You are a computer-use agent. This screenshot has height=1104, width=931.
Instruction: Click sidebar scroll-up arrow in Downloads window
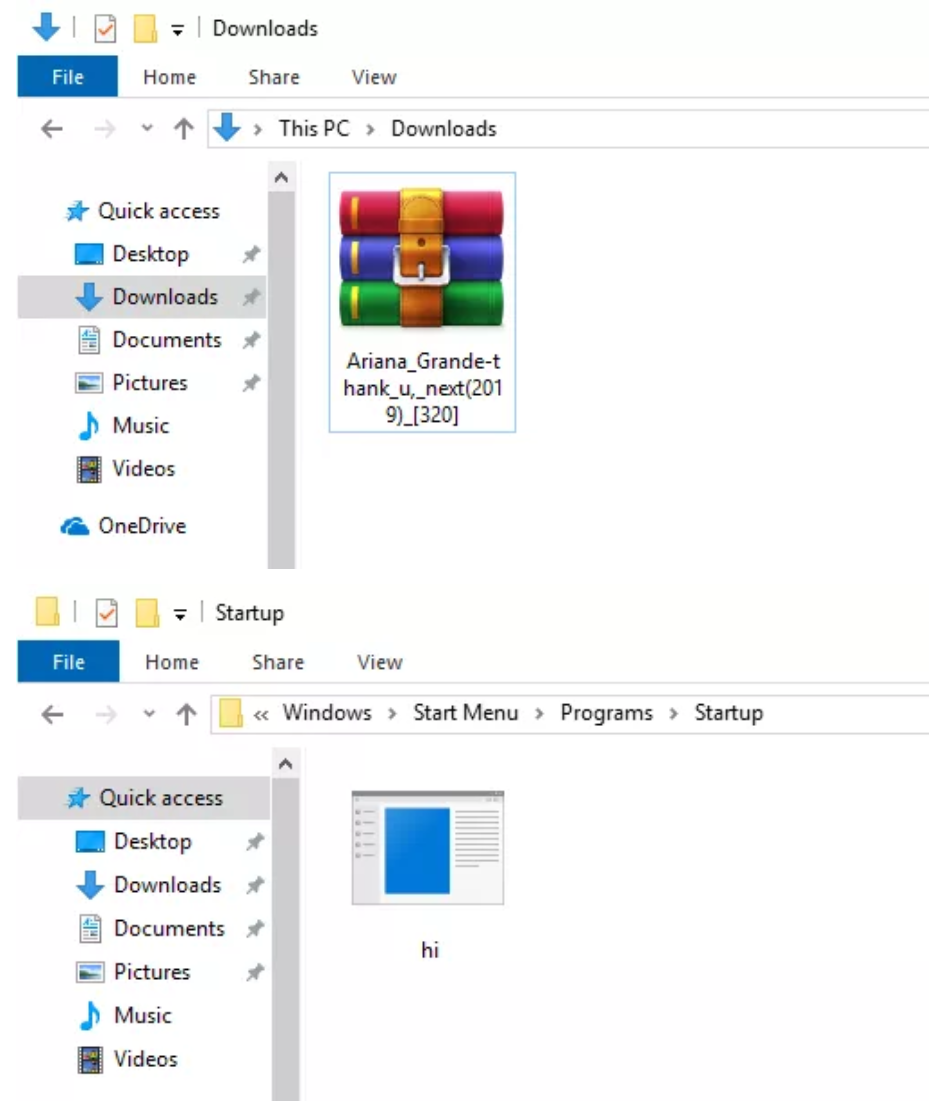coord(281,177)
